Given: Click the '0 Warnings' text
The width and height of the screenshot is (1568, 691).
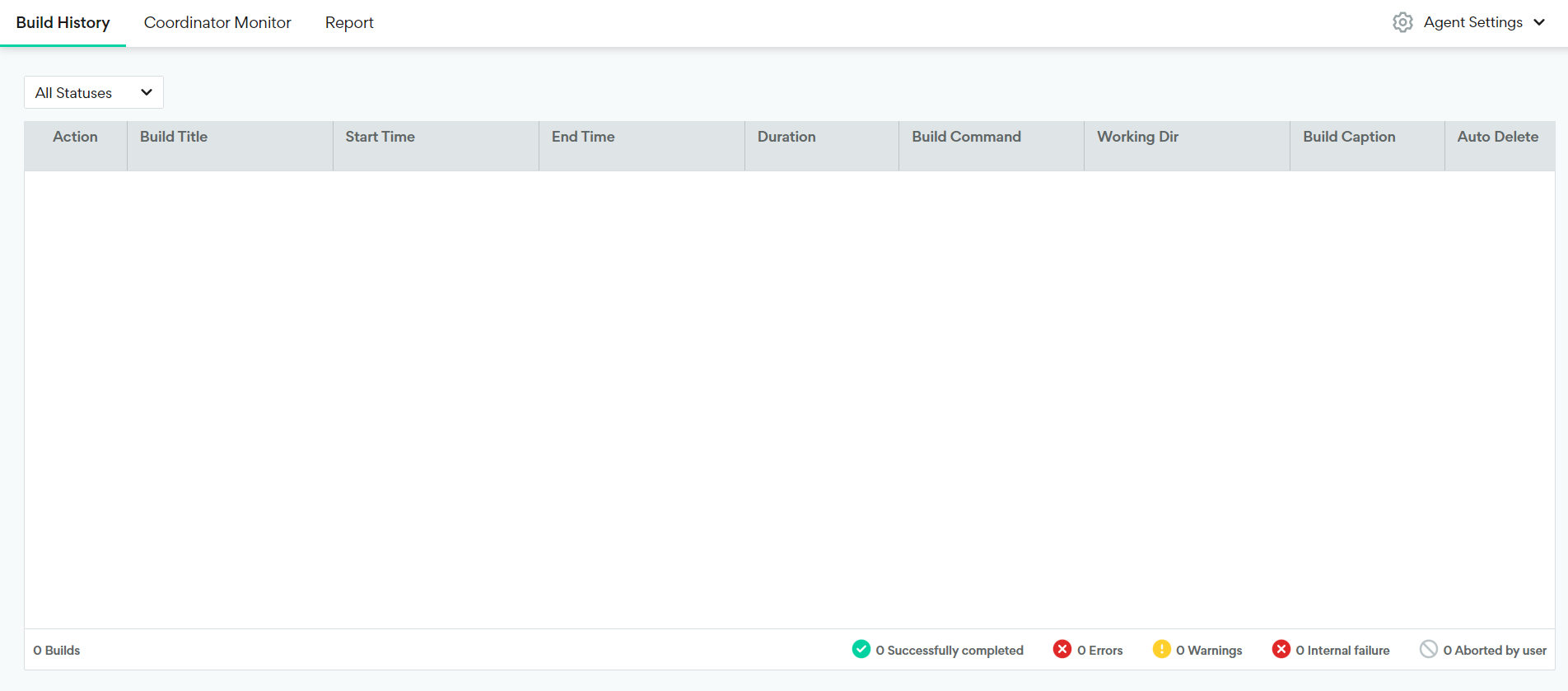Looking at the screenshot, I should pyautogui.click(x=1209, y=650).
